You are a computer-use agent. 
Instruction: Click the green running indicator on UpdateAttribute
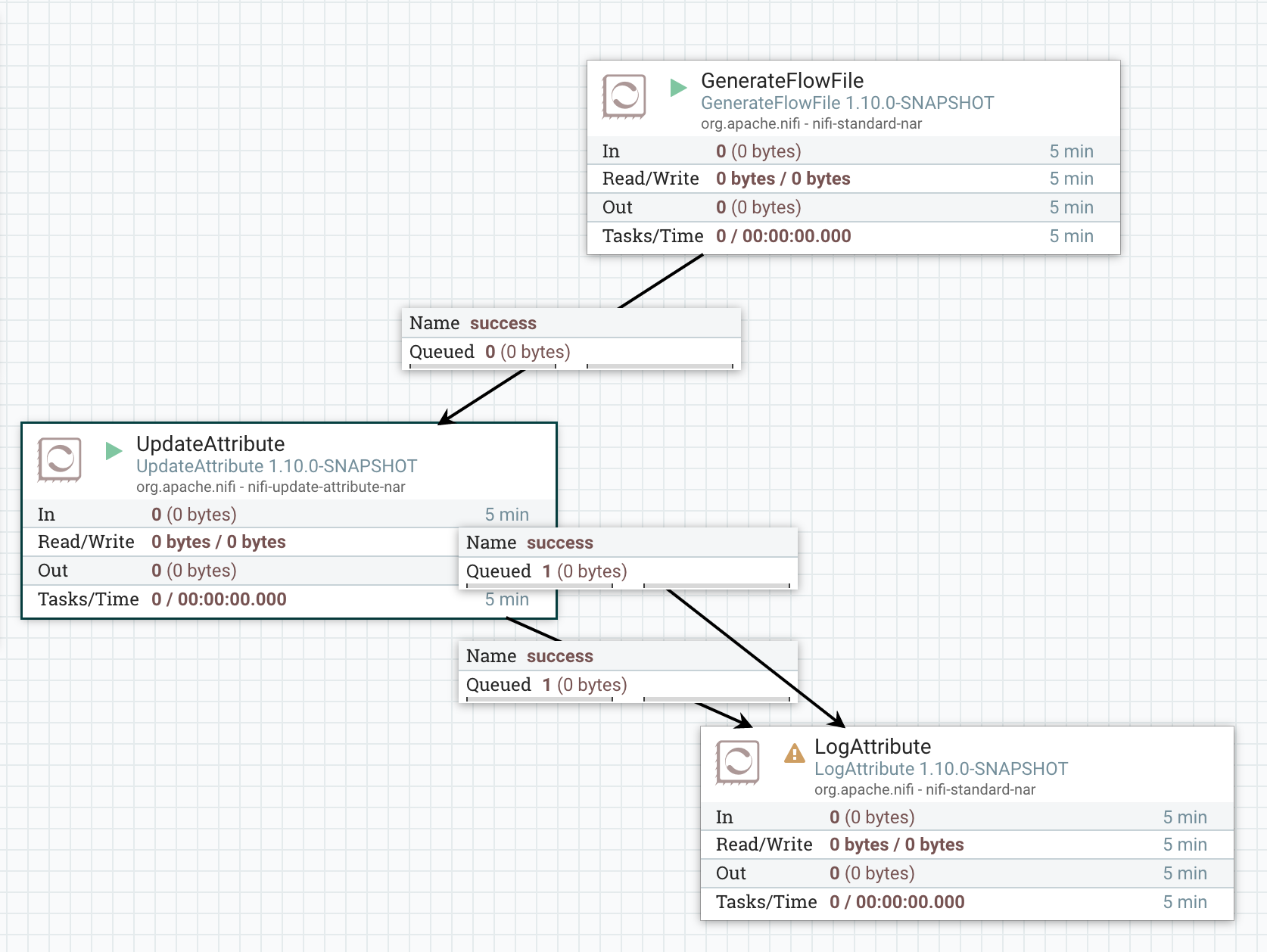coord(114,451)
